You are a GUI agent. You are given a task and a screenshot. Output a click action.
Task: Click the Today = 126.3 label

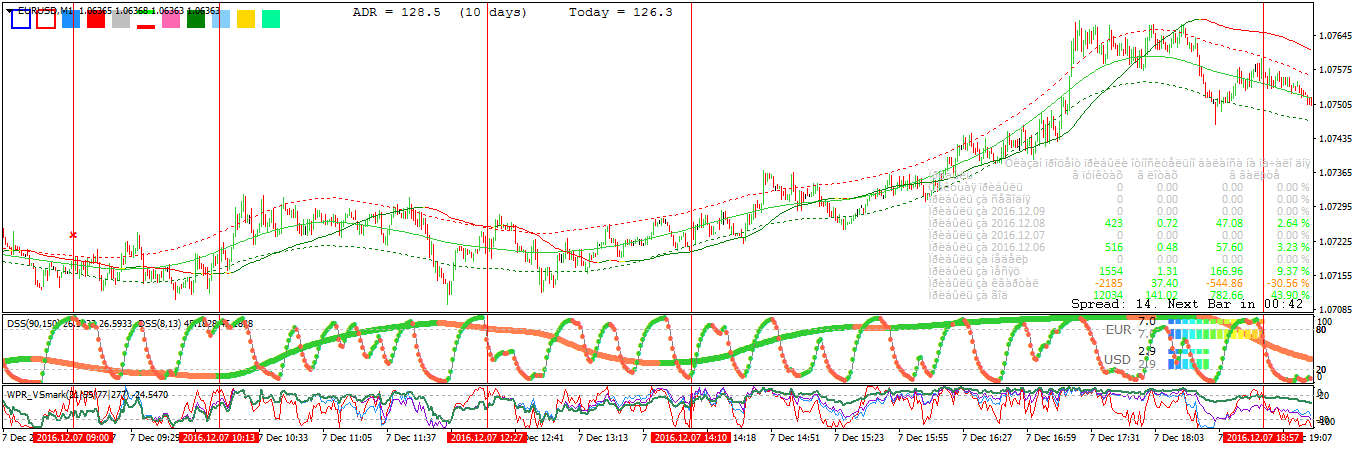(621, 12)
